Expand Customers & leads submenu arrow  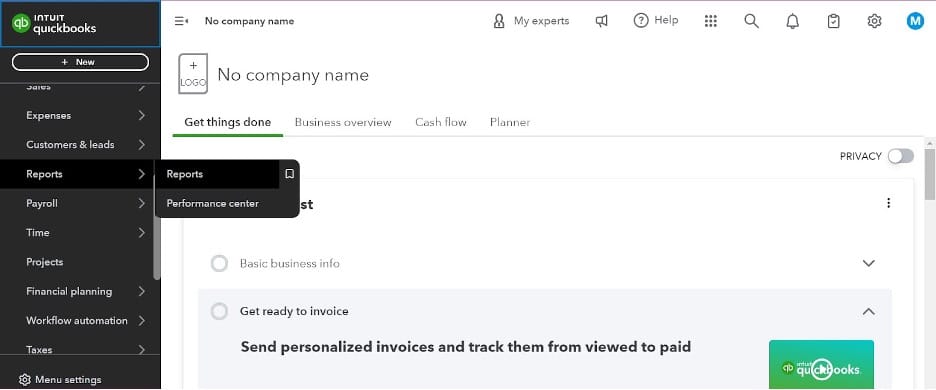pyautogui.click(x=141, y=145)
